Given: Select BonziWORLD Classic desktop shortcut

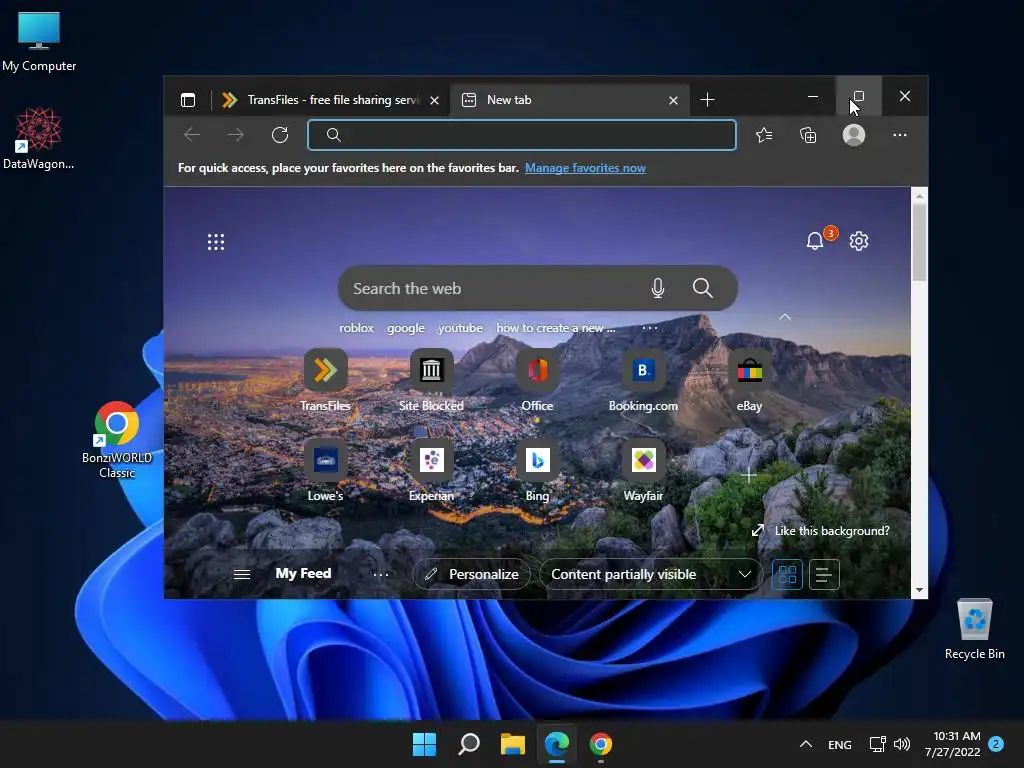Looking at the screenshot, I should point(117,440).
